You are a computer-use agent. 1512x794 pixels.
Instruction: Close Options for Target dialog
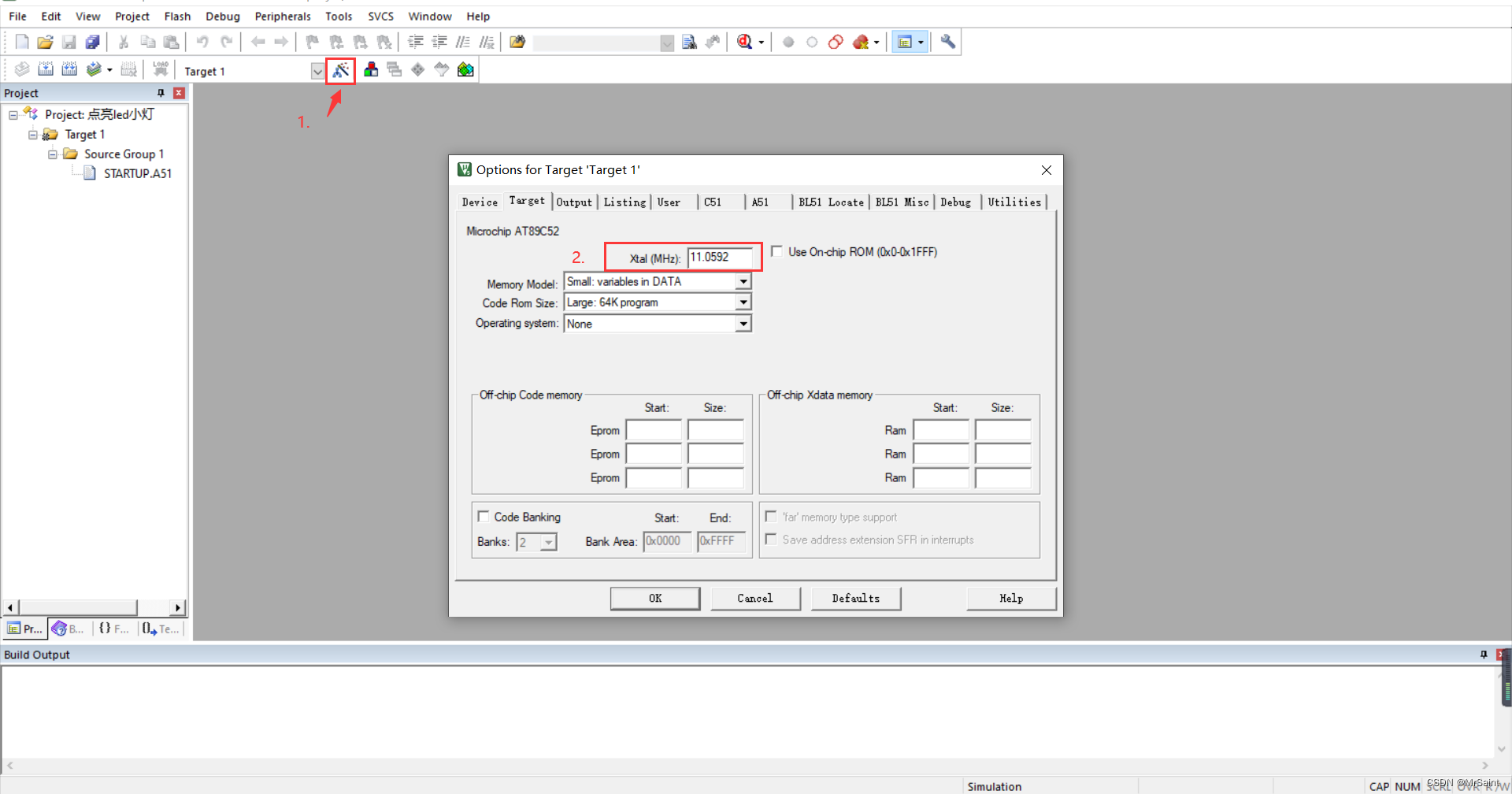point(1047,170)
